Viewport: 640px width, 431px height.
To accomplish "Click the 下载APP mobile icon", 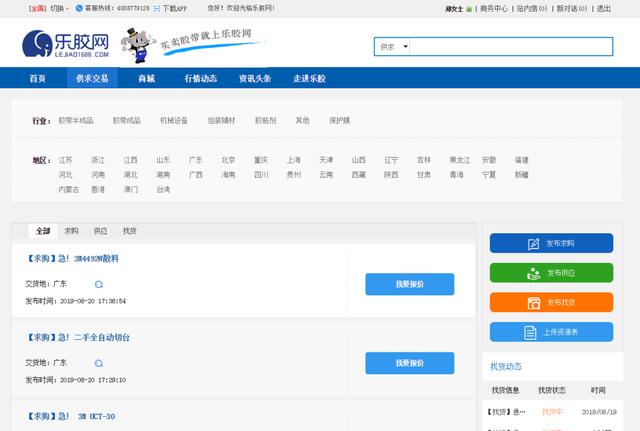I will (x=158, y=8).
